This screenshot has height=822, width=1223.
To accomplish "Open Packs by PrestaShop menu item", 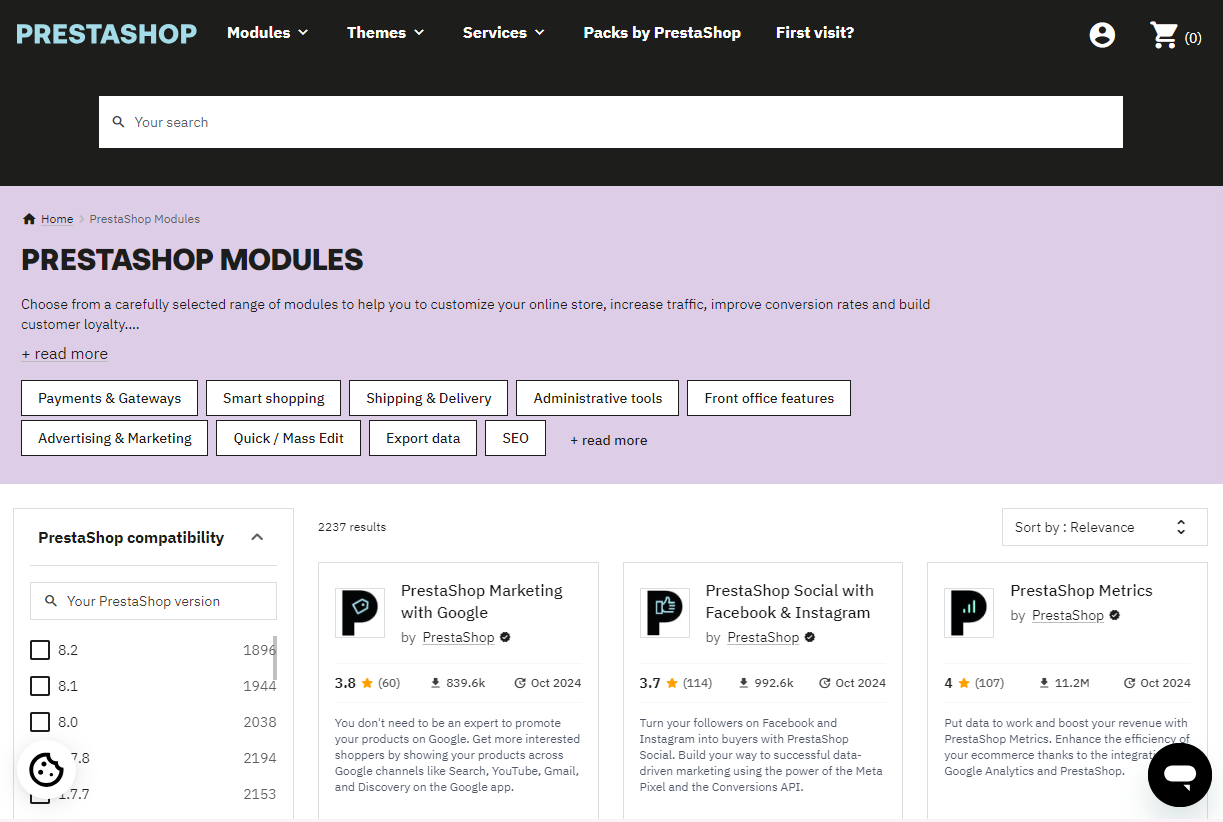I will click(x=662, y=33).
